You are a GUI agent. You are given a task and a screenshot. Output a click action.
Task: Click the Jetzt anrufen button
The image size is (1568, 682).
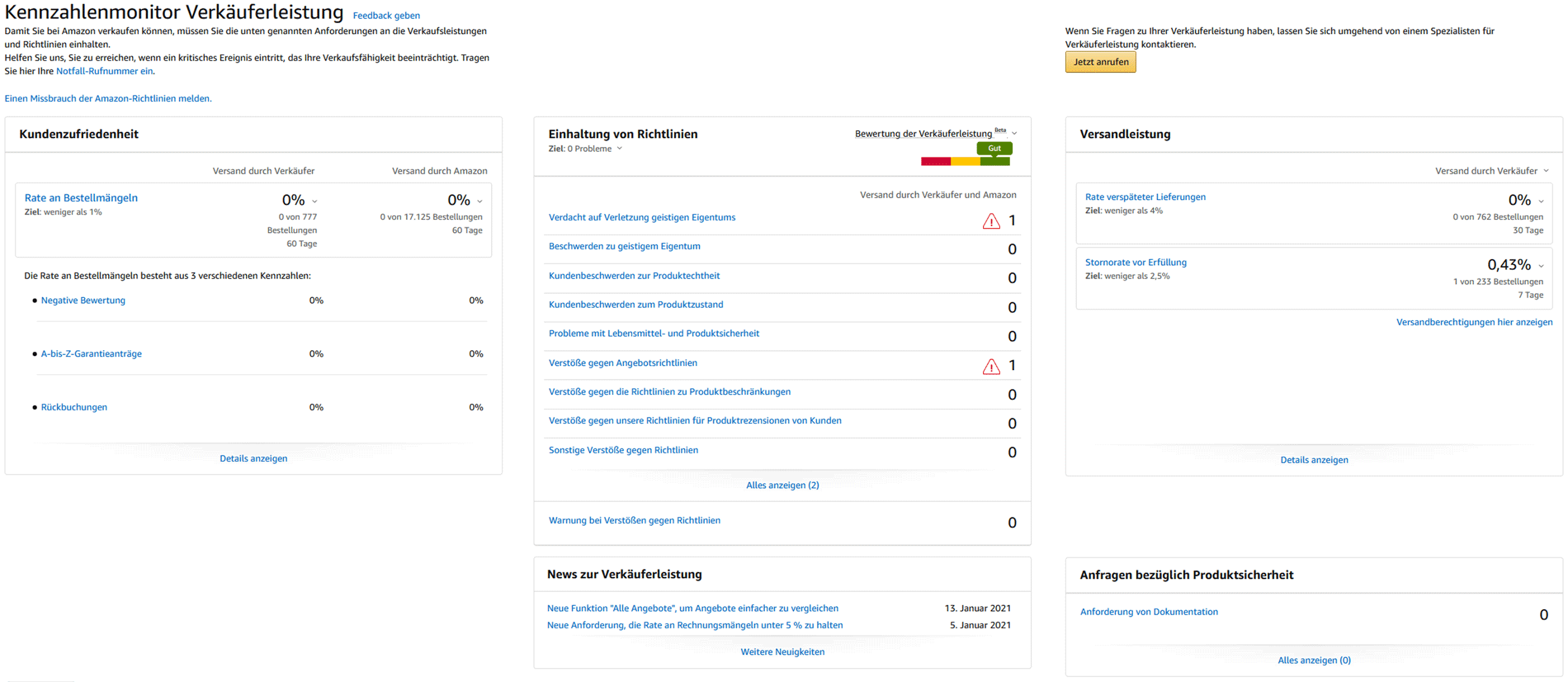(1101, 62)
